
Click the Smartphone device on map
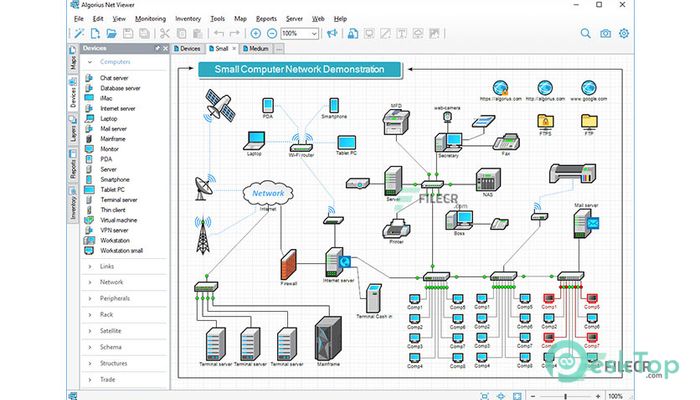click(334, 106)
